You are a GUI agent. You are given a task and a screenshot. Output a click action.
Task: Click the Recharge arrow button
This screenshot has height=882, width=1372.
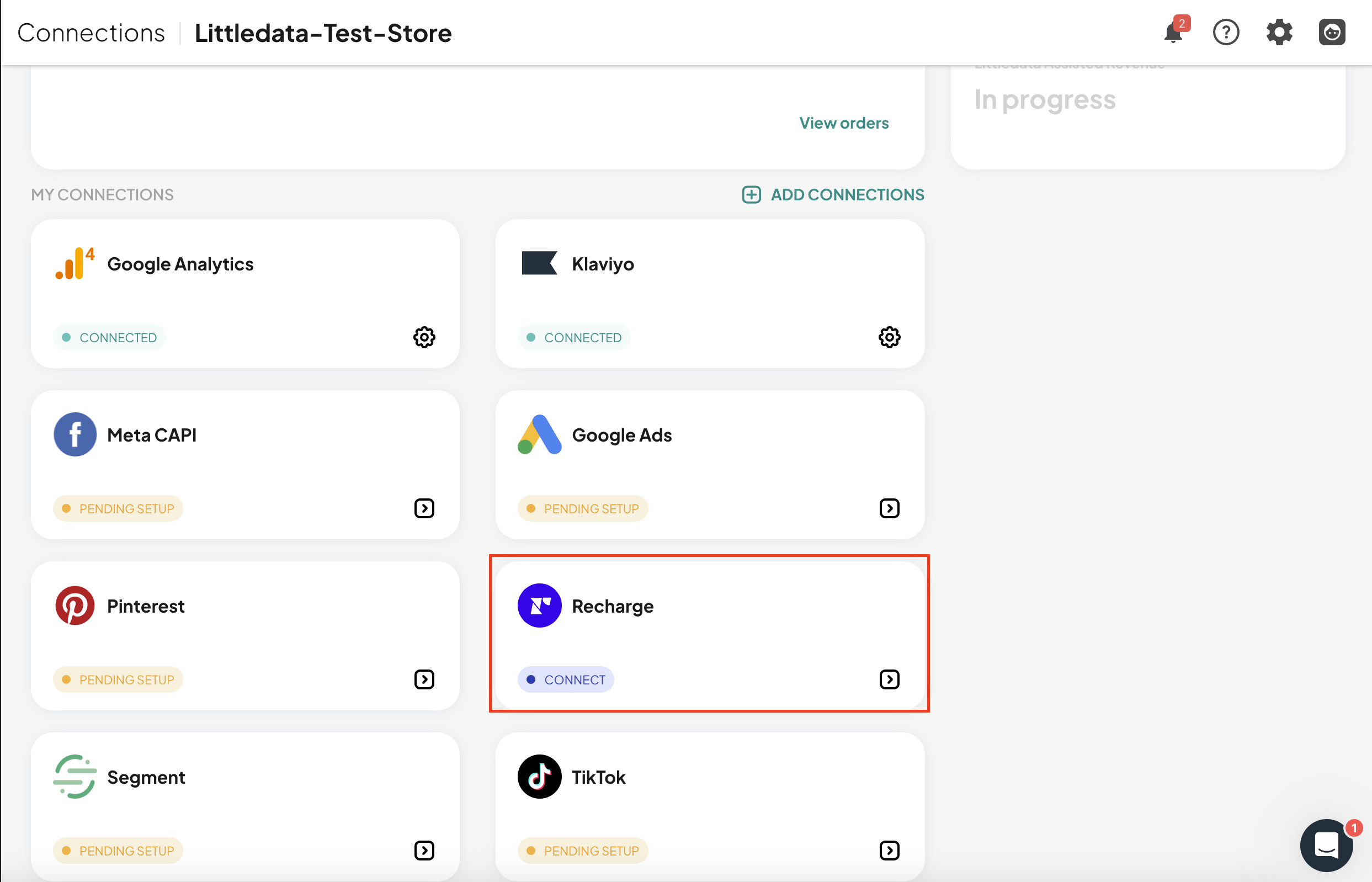[889, 680]
